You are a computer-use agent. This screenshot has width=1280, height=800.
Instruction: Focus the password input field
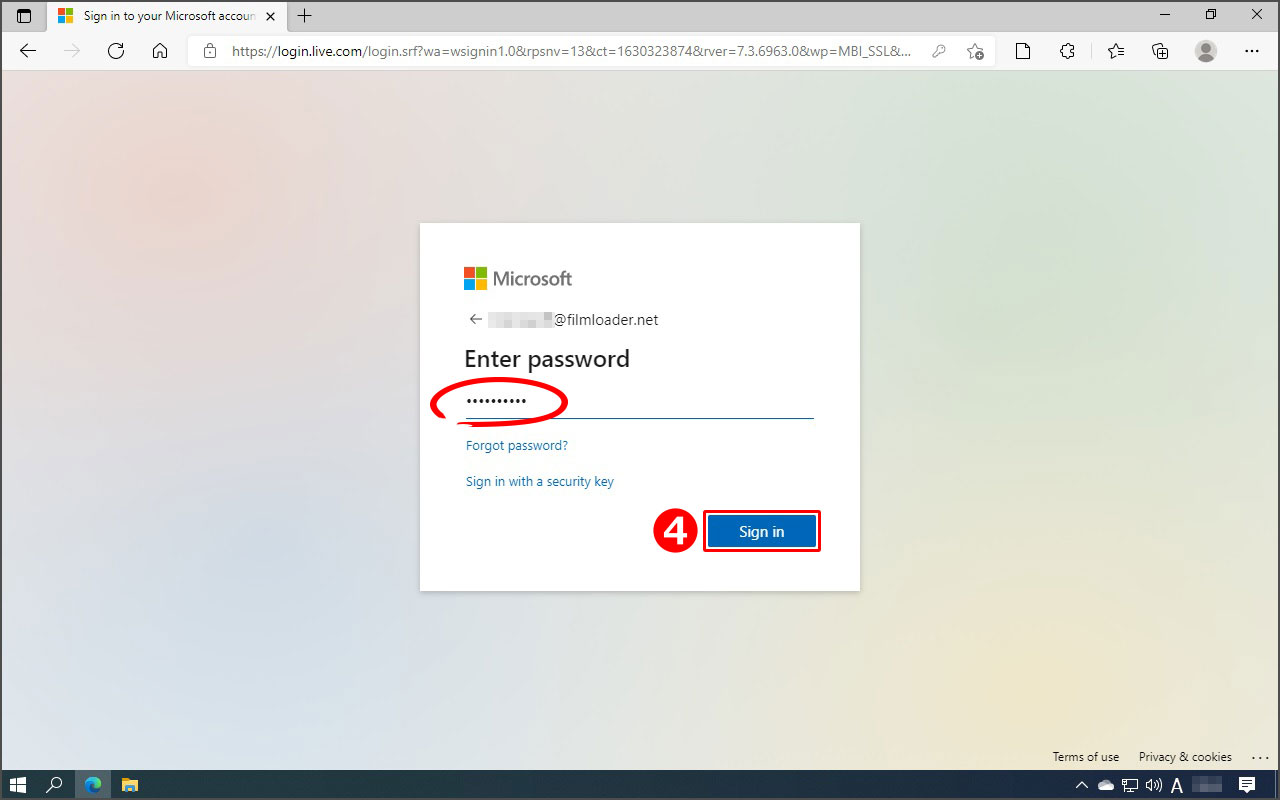[639, 402]
